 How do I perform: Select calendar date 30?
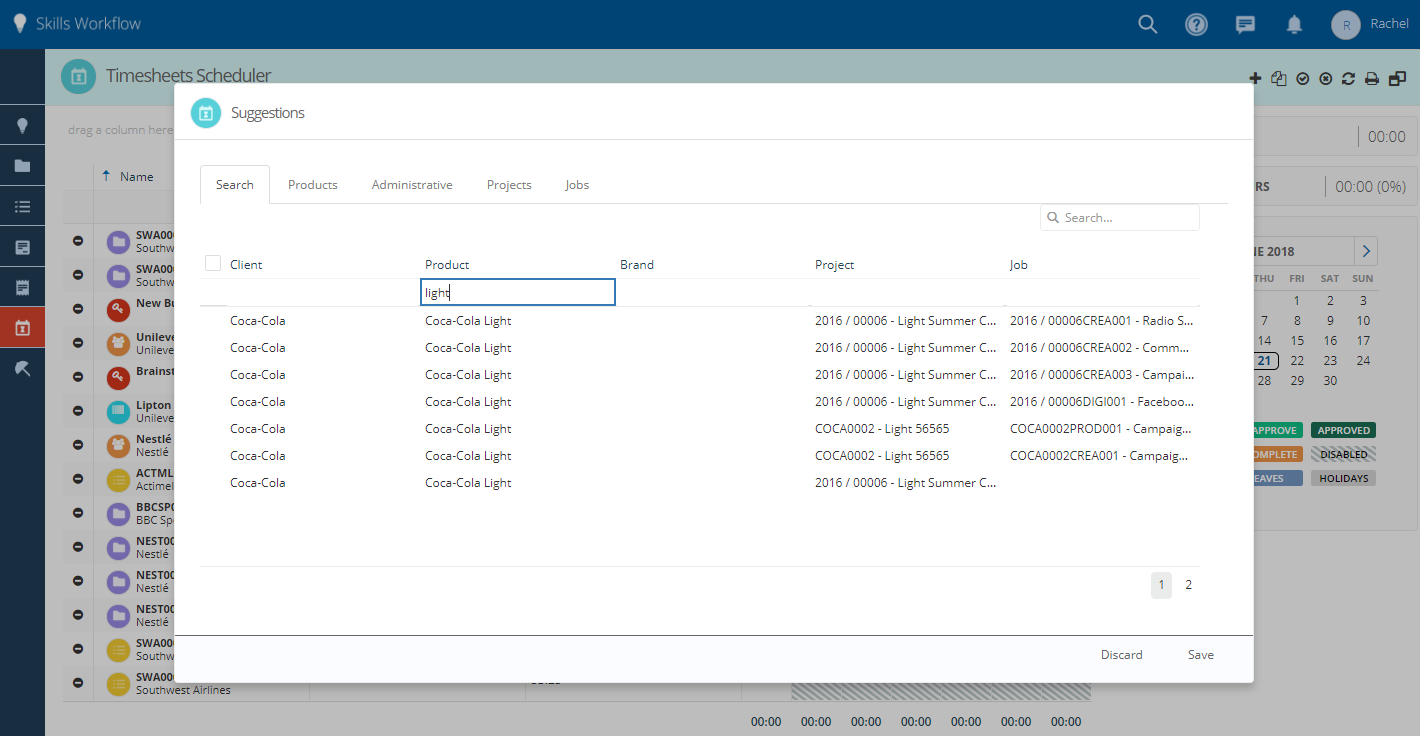click(1330, 380)
